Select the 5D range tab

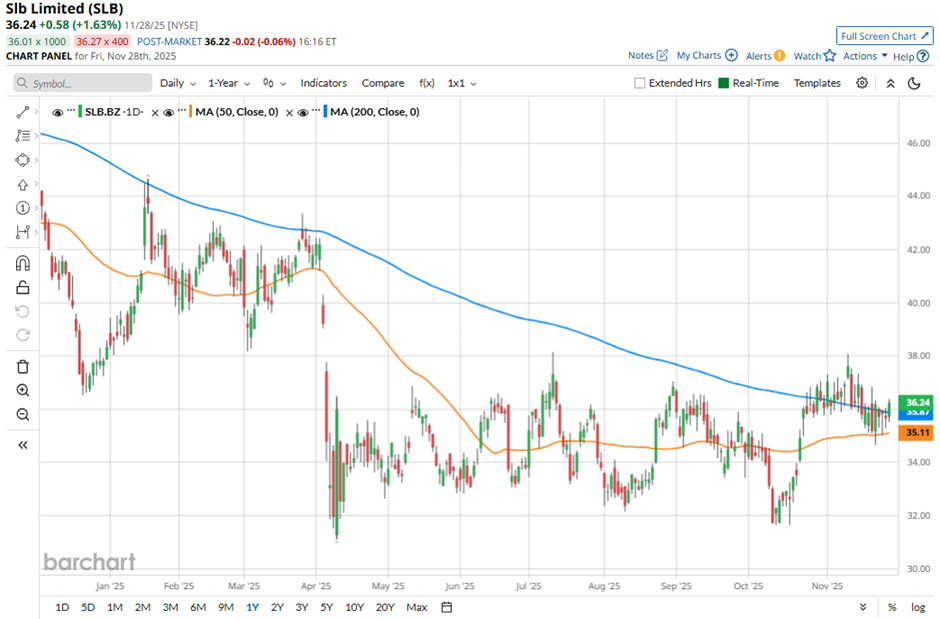pyautogui.click(x=88, y=607)
